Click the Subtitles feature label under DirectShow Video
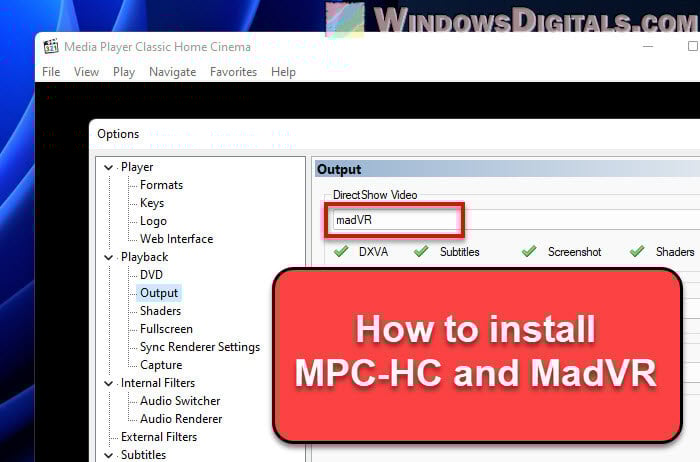This screenshot has width=700, height=462. click(x=459, y=252)
